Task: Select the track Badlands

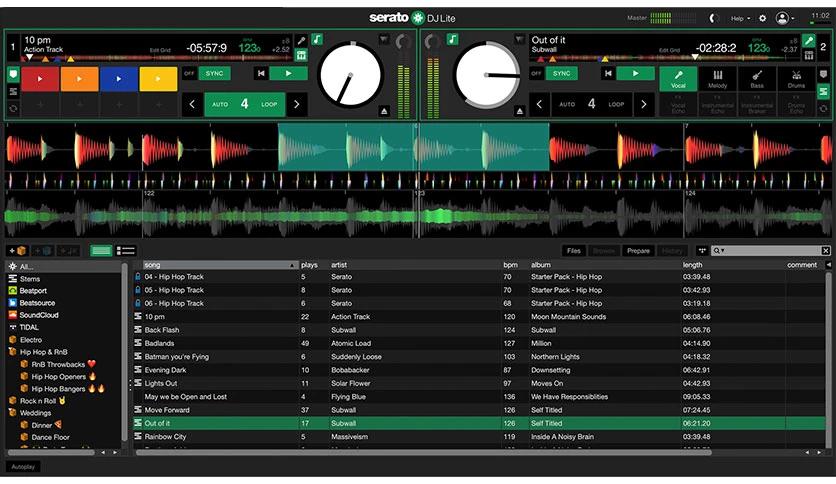Action: [x=480, y=343]
